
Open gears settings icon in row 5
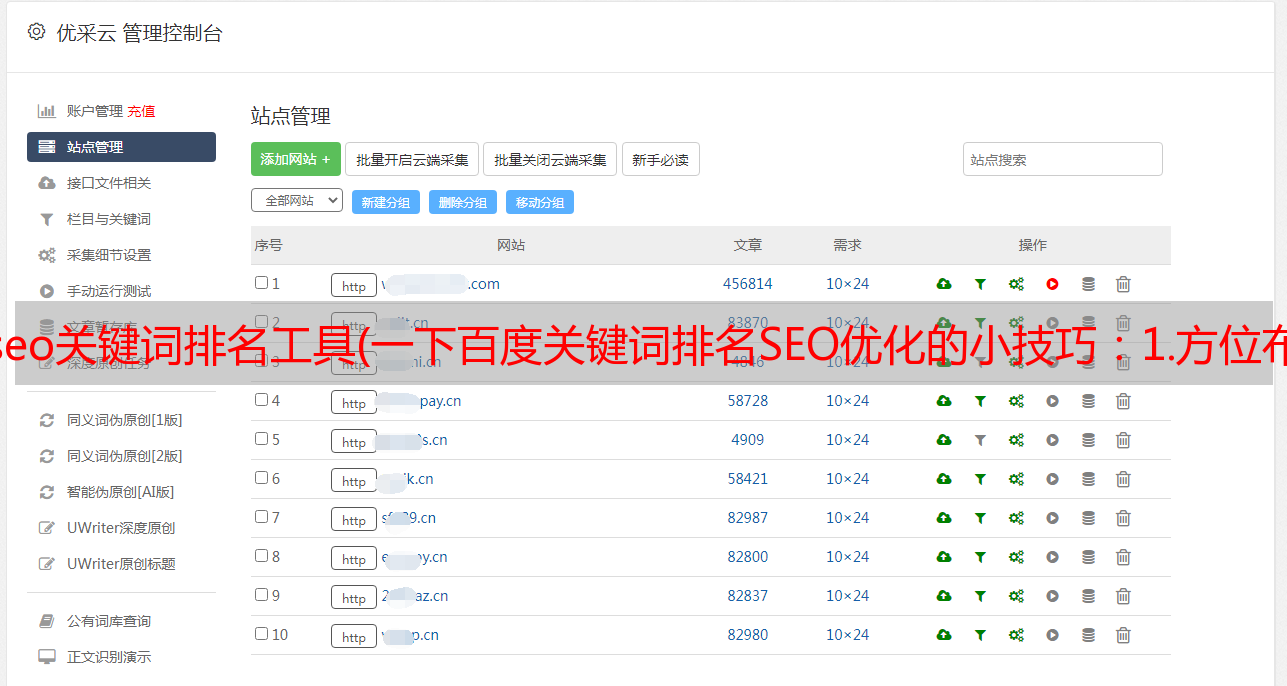1016,440
